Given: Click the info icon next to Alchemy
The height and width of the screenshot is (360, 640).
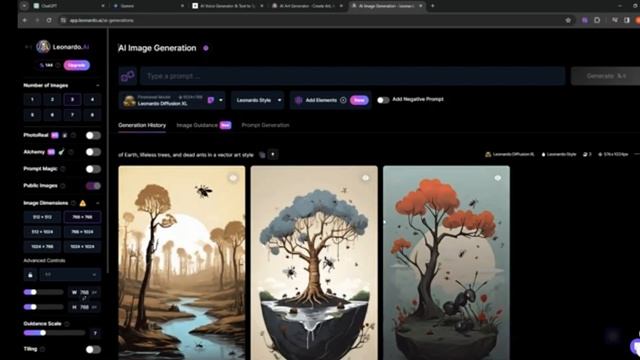Looking at the screenshot, I should [71, 152].
